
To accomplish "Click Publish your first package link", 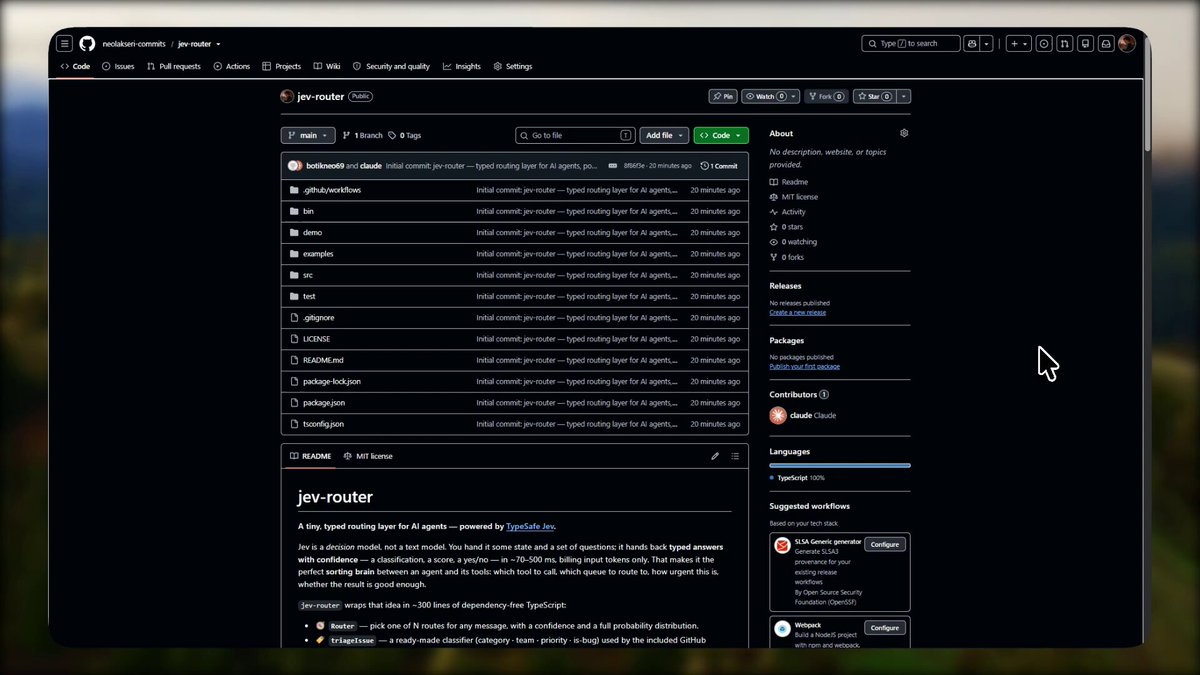I will coord(805,366).
